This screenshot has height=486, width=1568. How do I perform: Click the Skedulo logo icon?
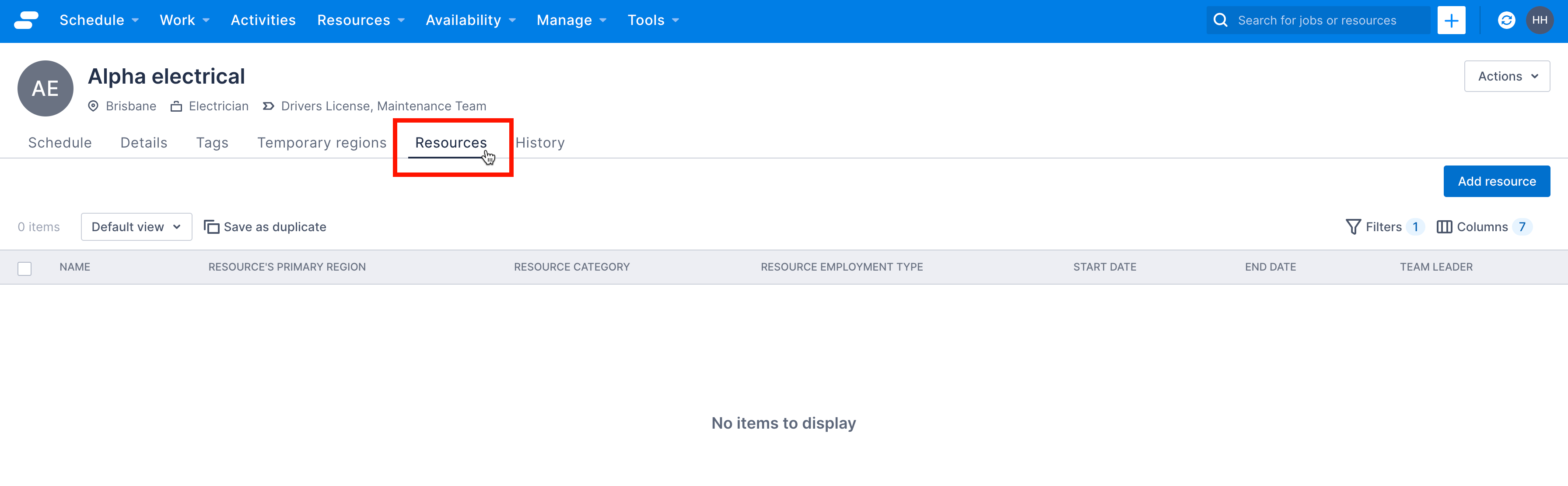25,20
